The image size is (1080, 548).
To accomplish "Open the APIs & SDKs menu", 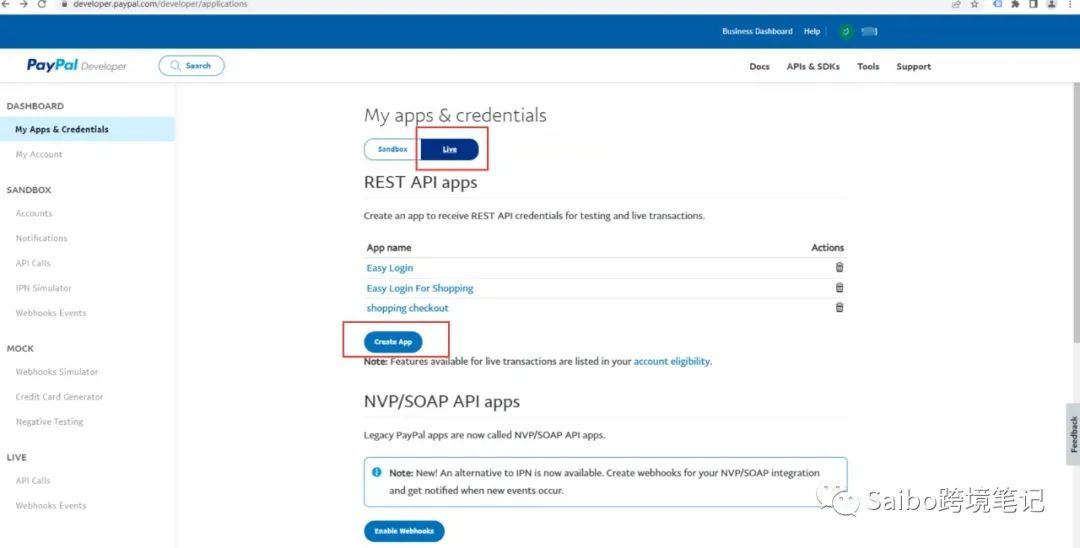I will [813, 67].
